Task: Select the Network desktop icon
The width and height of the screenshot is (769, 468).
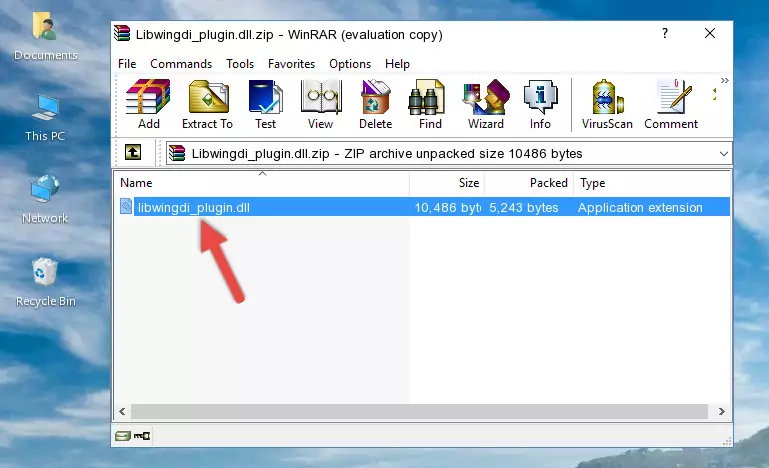Action: point(45,200)
